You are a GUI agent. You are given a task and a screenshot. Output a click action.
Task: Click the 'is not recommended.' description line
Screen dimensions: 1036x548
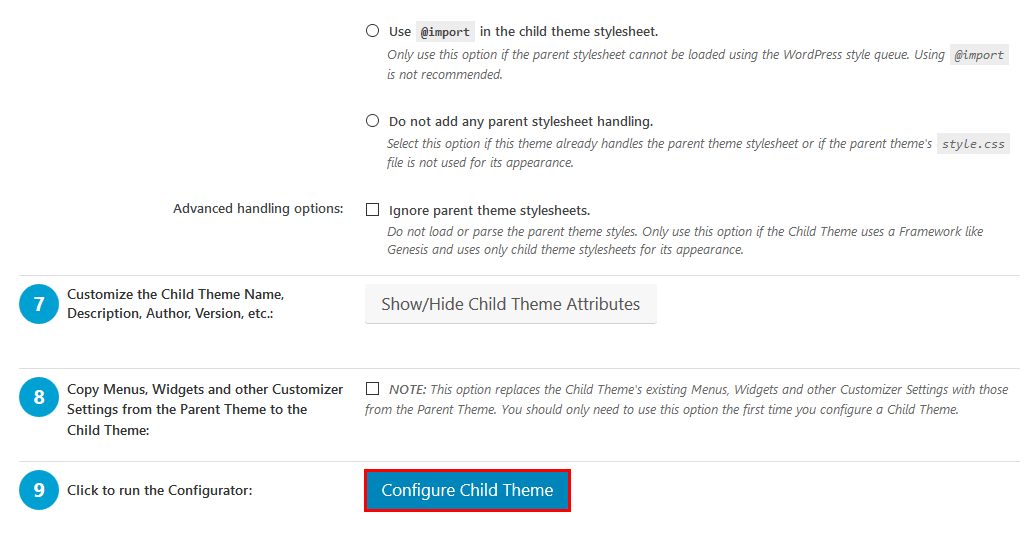[x=445, y=75]
